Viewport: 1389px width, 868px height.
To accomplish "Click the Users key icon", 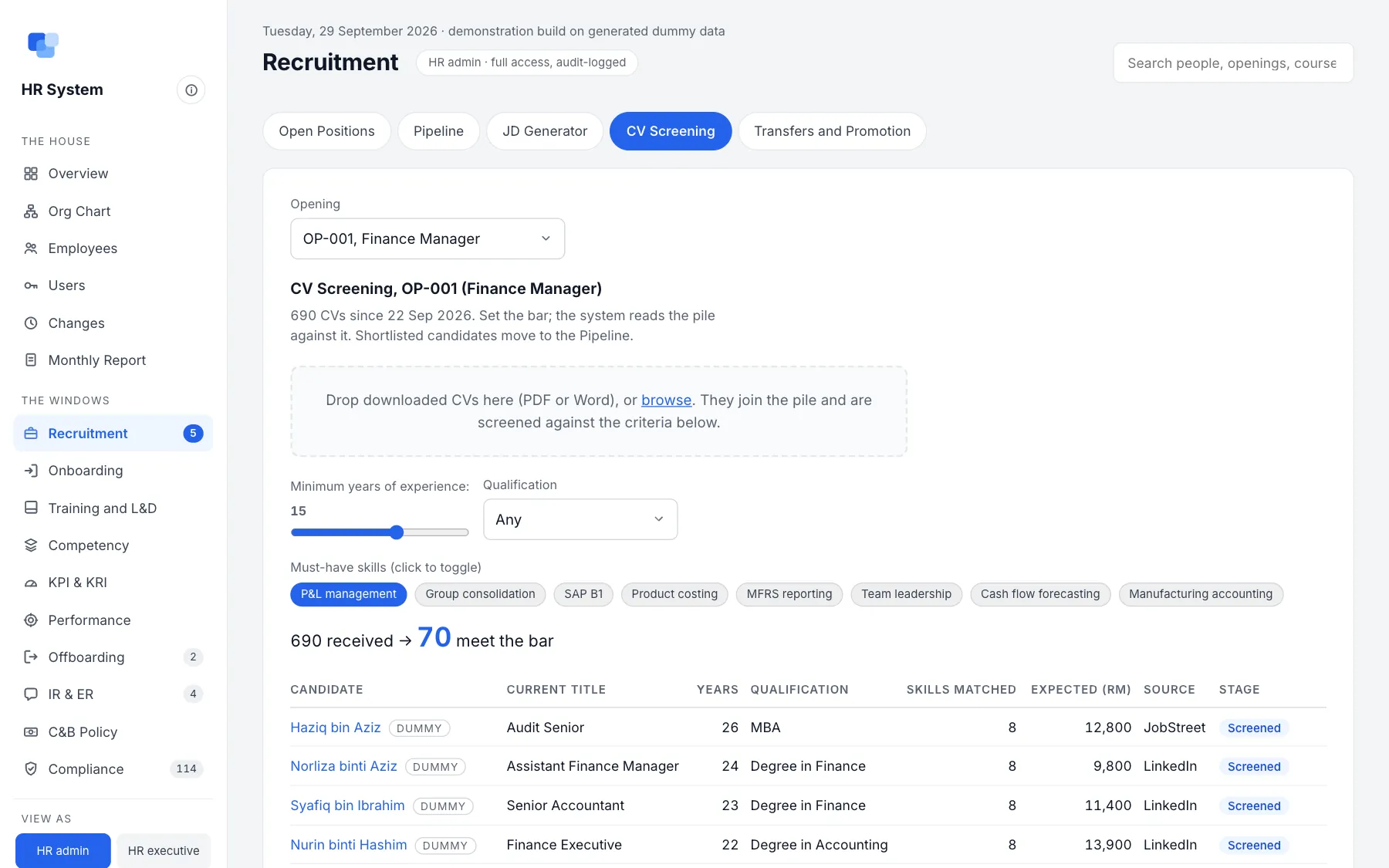I will (x=31, y=285).
